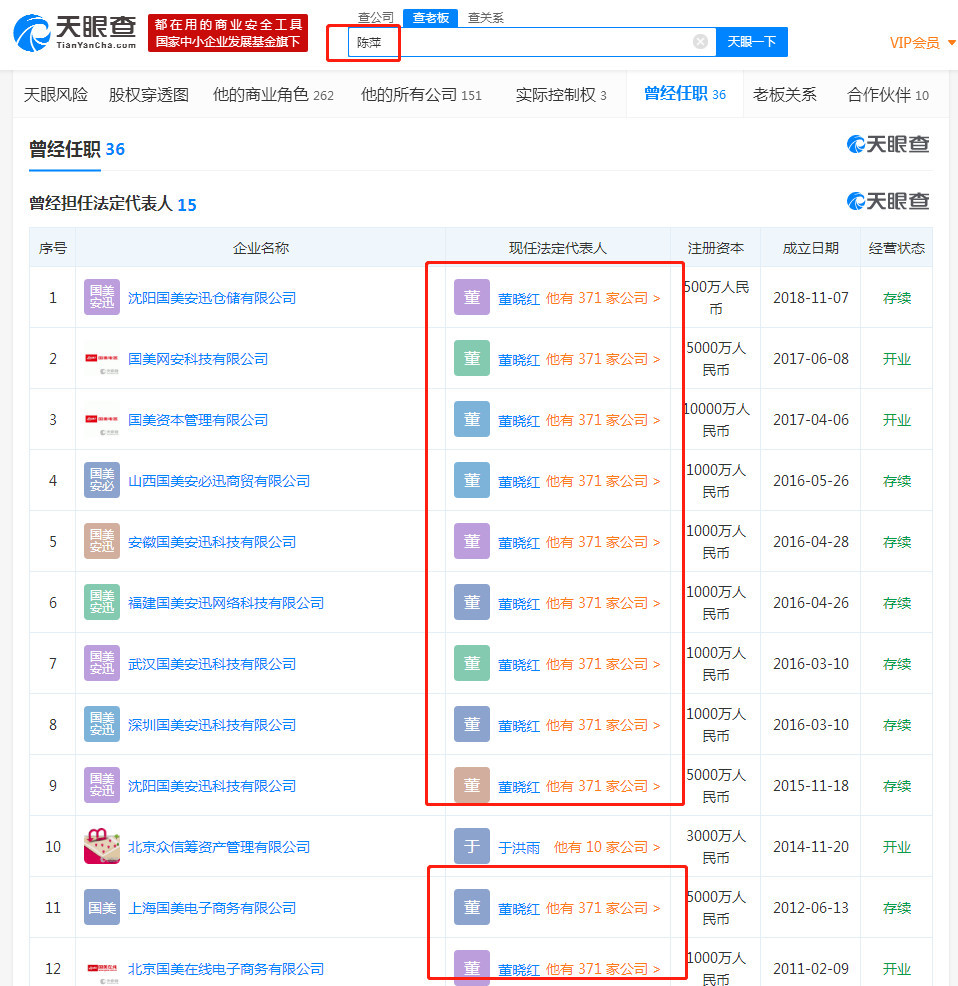Clear the search box with the X icon
Viewport: 958px width, 986px height.
(x=700, y=42)
